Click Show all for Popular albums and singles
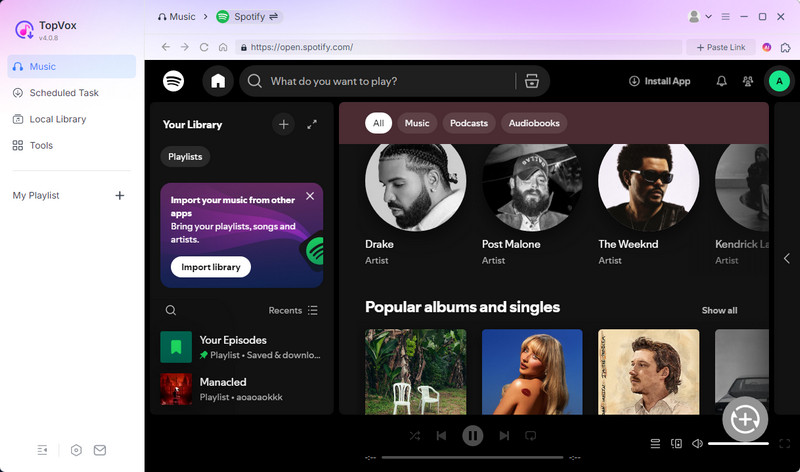Image resolution: width=800 pixels, height=472 pixels. tap(719, 310)
